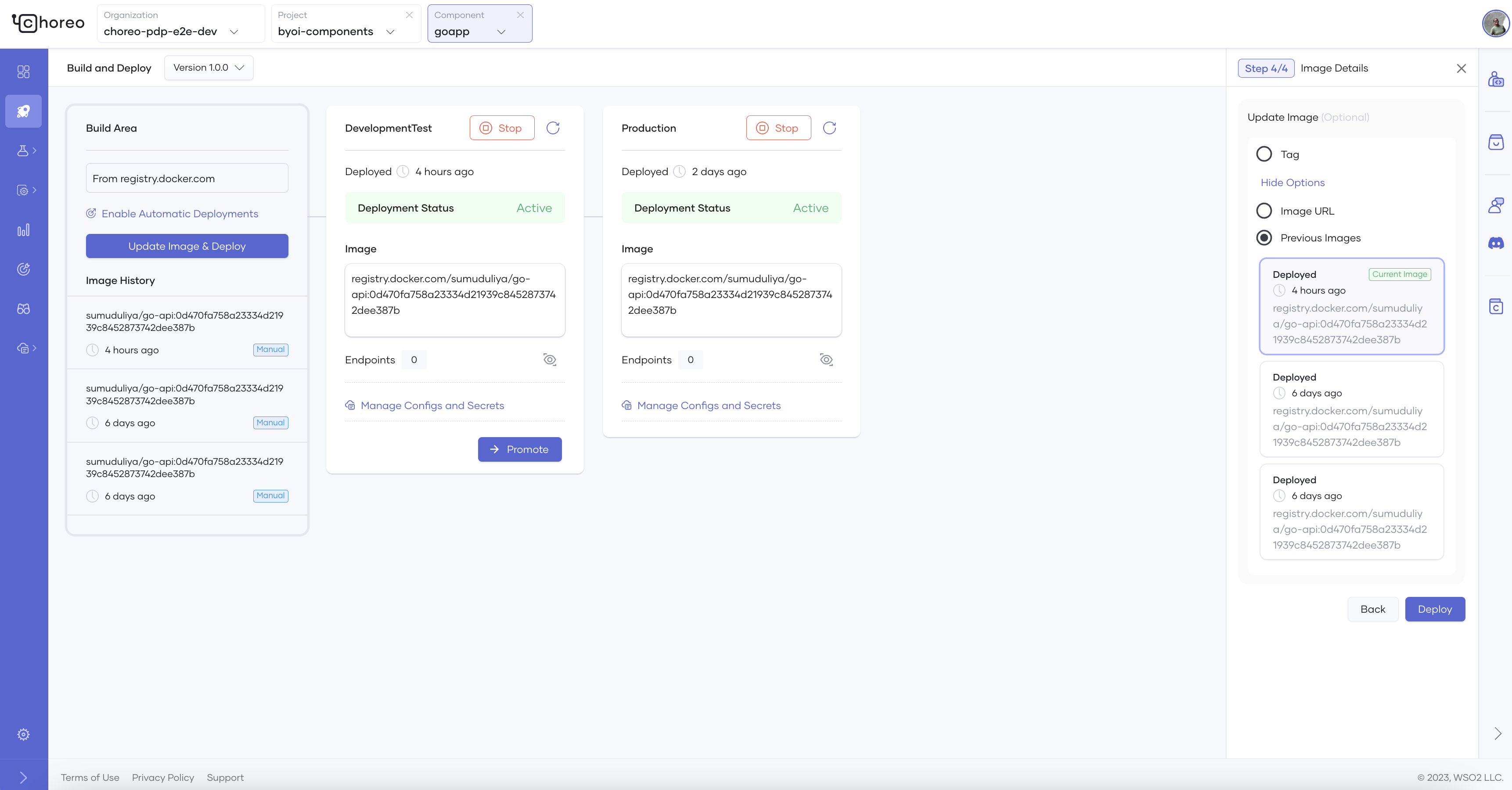Open the Organization dropdown
The width and height of the screenshot is (1512, 790).
pos(181,23)
